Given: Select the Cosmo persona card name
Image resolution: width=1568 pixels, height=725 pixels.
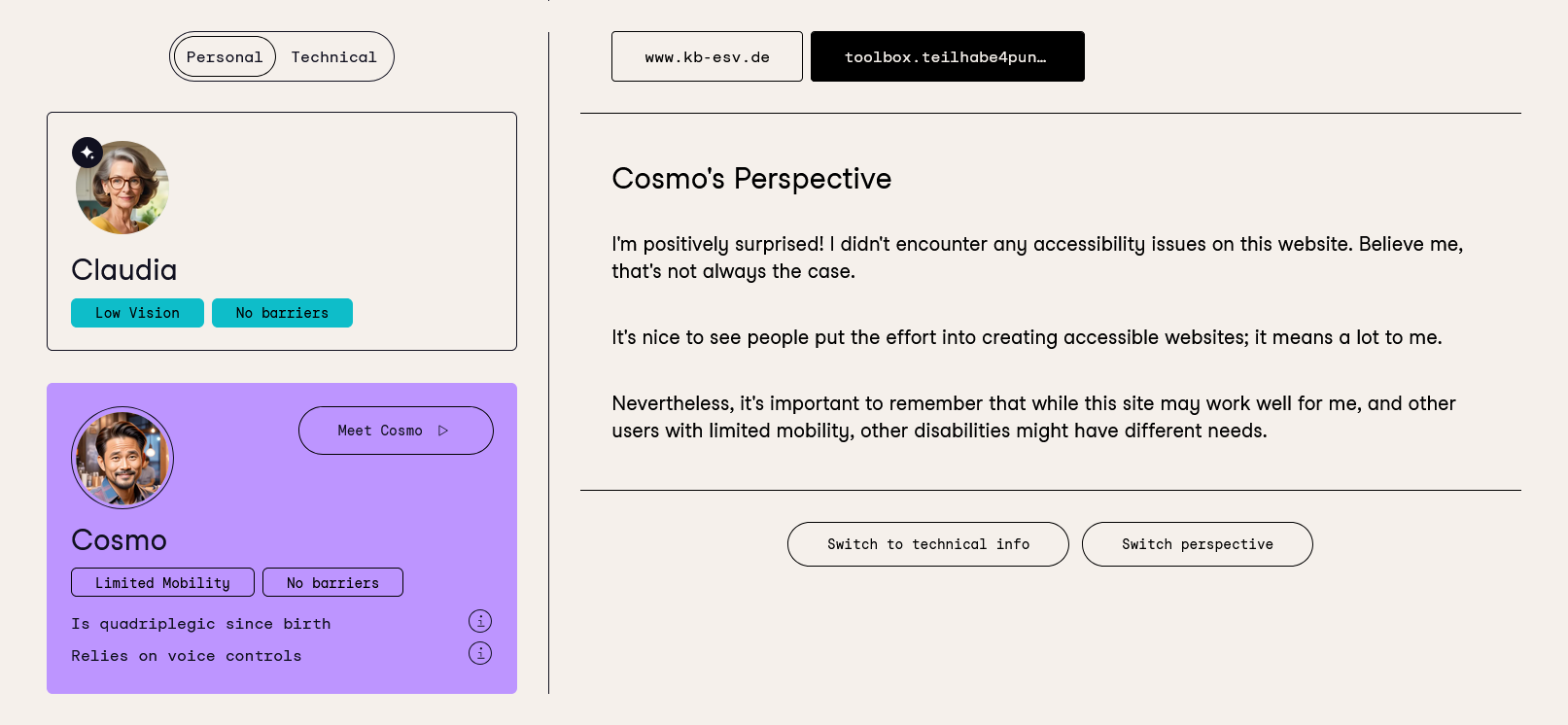Looking at the screenshot, I should [x=119, y=540].
